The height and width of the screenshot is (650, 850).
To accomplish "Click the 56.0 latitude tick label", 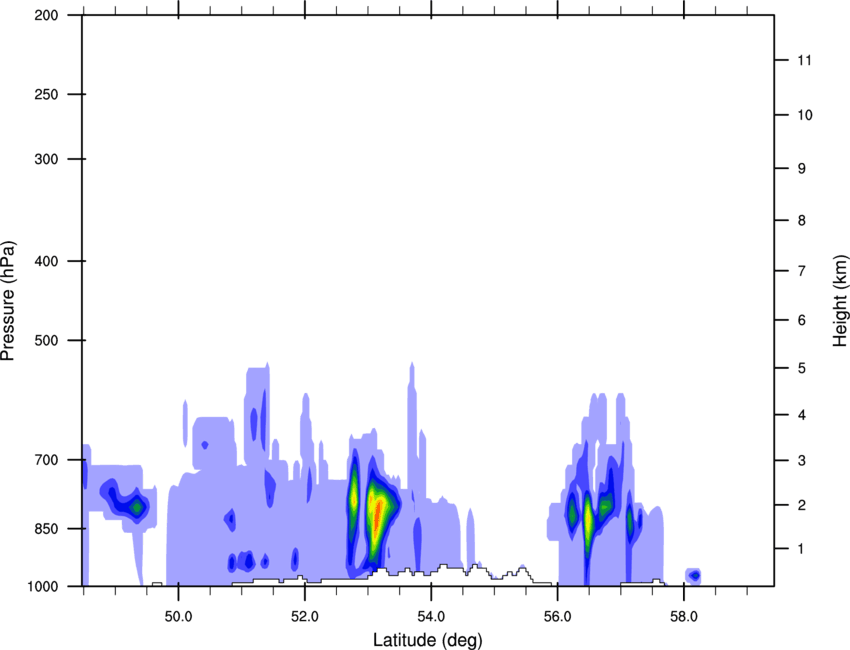I will click(x=558, y=617).
